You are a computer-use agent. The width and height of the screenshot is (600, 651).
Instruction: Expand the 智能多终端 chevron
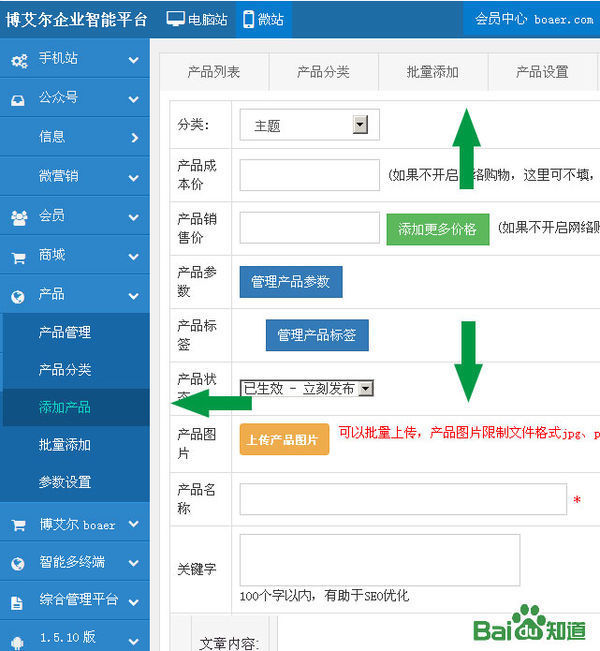(x=134, y=563)
